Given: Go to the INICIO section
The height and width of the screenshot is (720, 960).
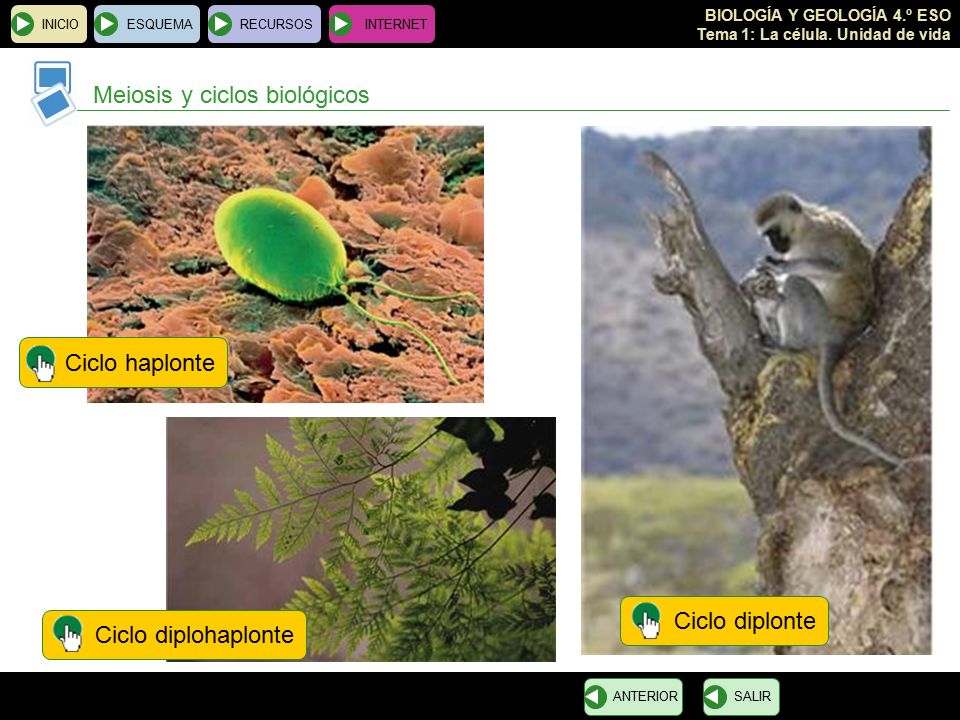Looking at the screenshot, I should click(49, 24).
